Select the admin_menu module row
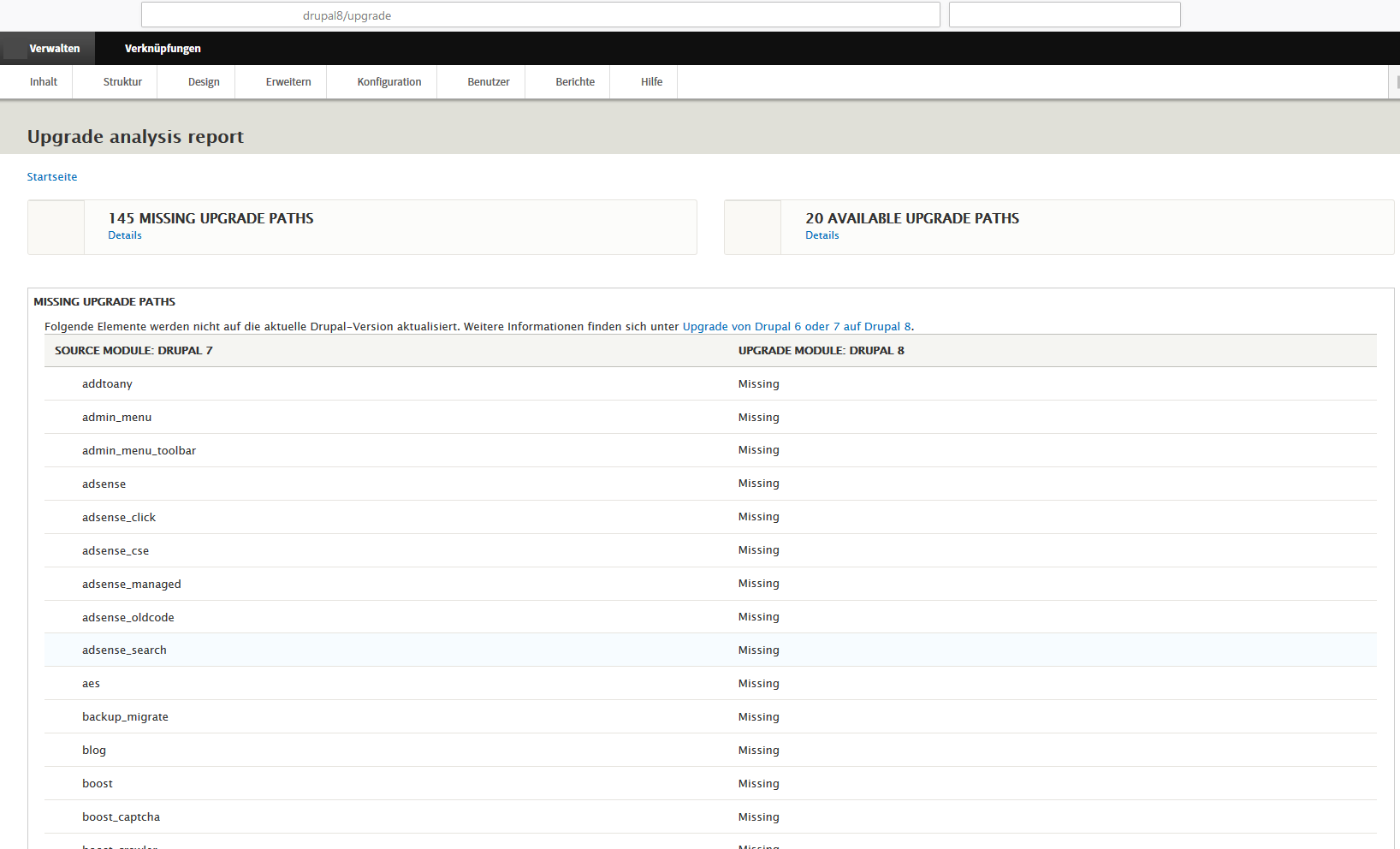Screen dimensions: 1400x849 coord(710,417)
